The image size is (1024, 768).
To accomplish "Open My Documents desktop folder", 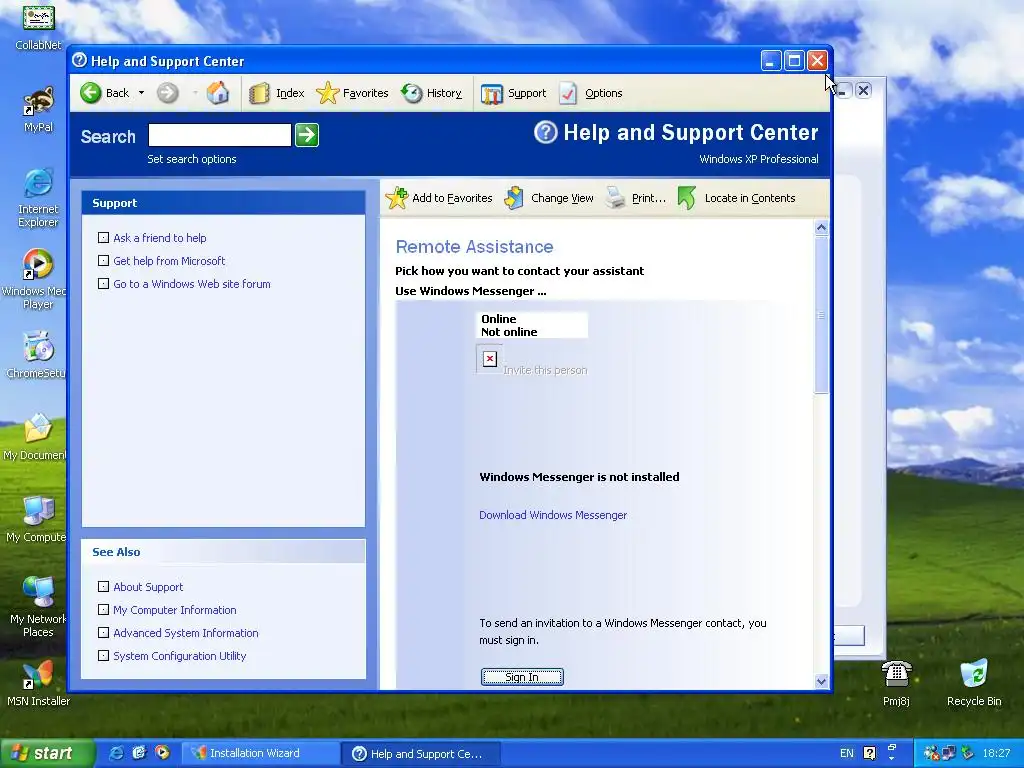I will pos(35,438).
